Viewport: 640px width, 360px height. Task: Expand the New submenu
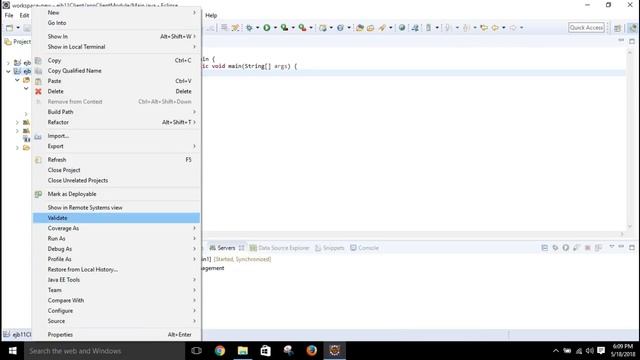click(x=116, y=13)
